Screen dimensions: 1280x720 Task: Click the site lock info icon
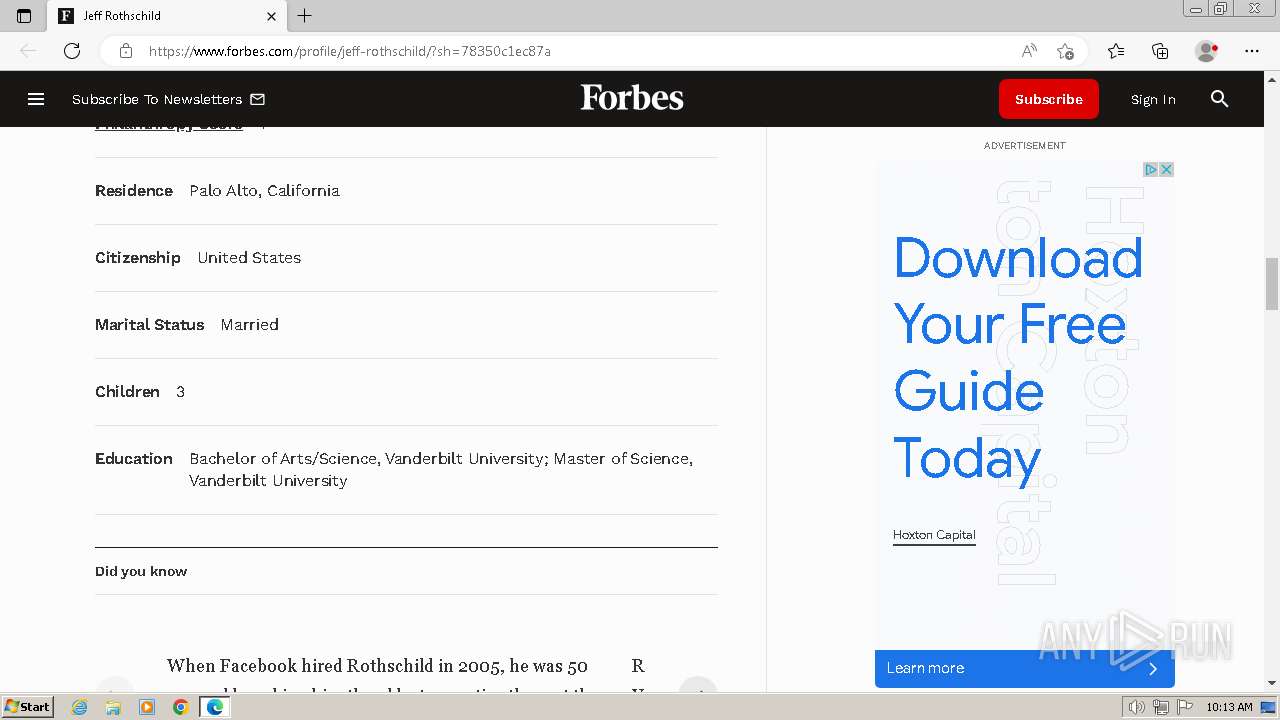125,51
